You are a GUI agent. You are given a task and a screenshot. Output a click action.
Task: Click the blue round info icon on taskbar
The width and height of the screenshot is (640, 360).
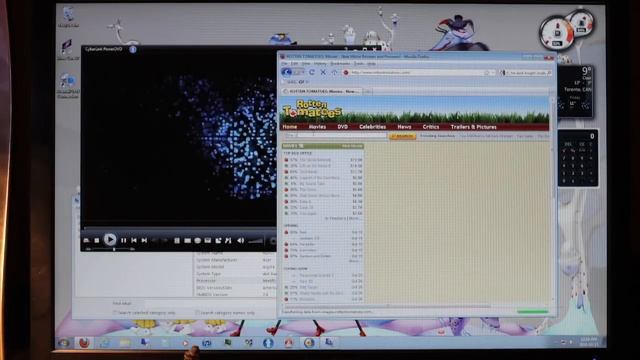(x=268, y=343)
